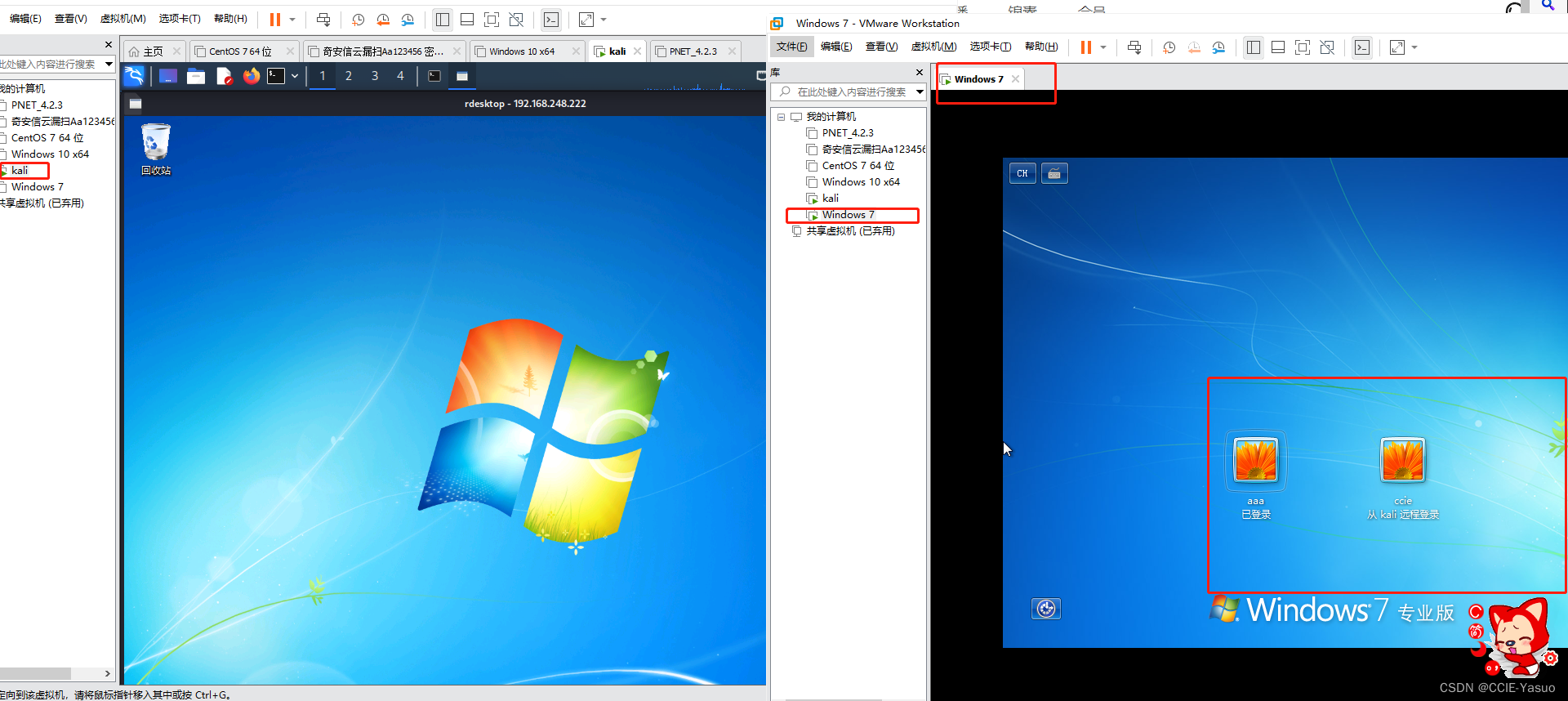
Task: Open 文件(F) menu in Windows 7 VMware window
Action: tap(792, 47)
